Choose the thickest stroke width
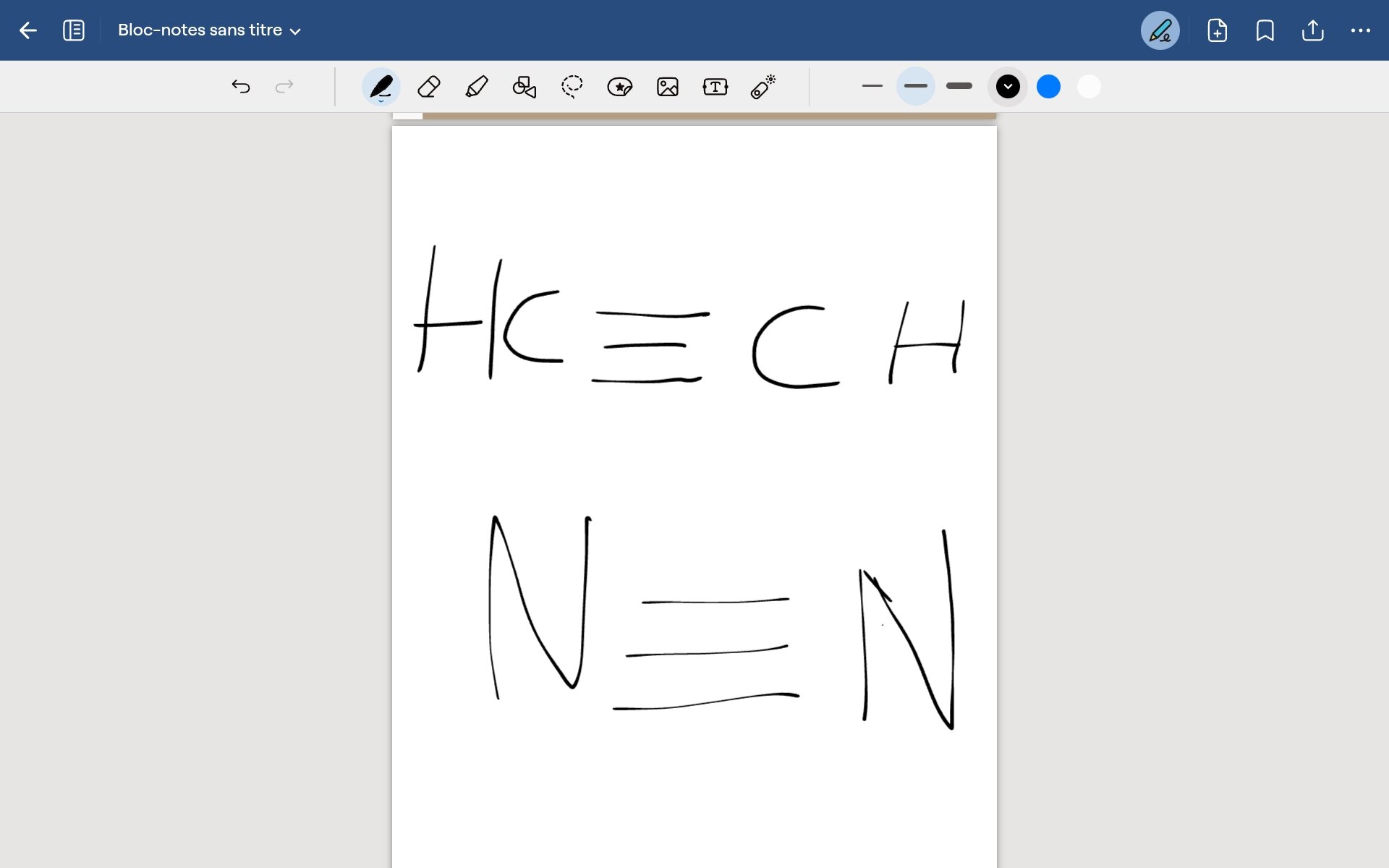 959,86
